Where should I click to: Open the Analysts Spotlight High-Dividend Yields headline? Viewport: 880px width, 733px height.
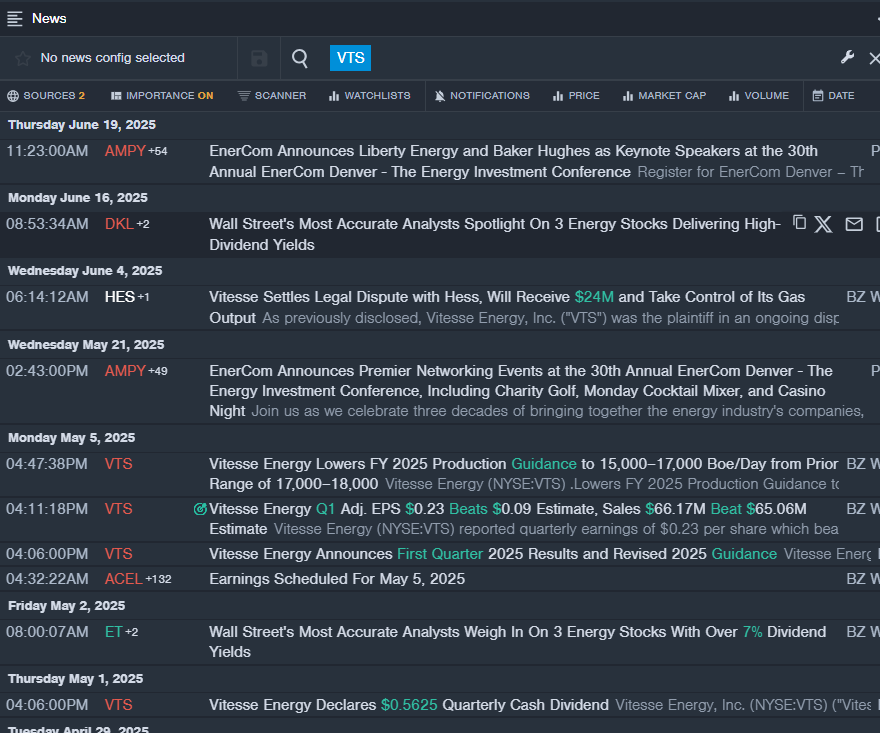[495, 234]
